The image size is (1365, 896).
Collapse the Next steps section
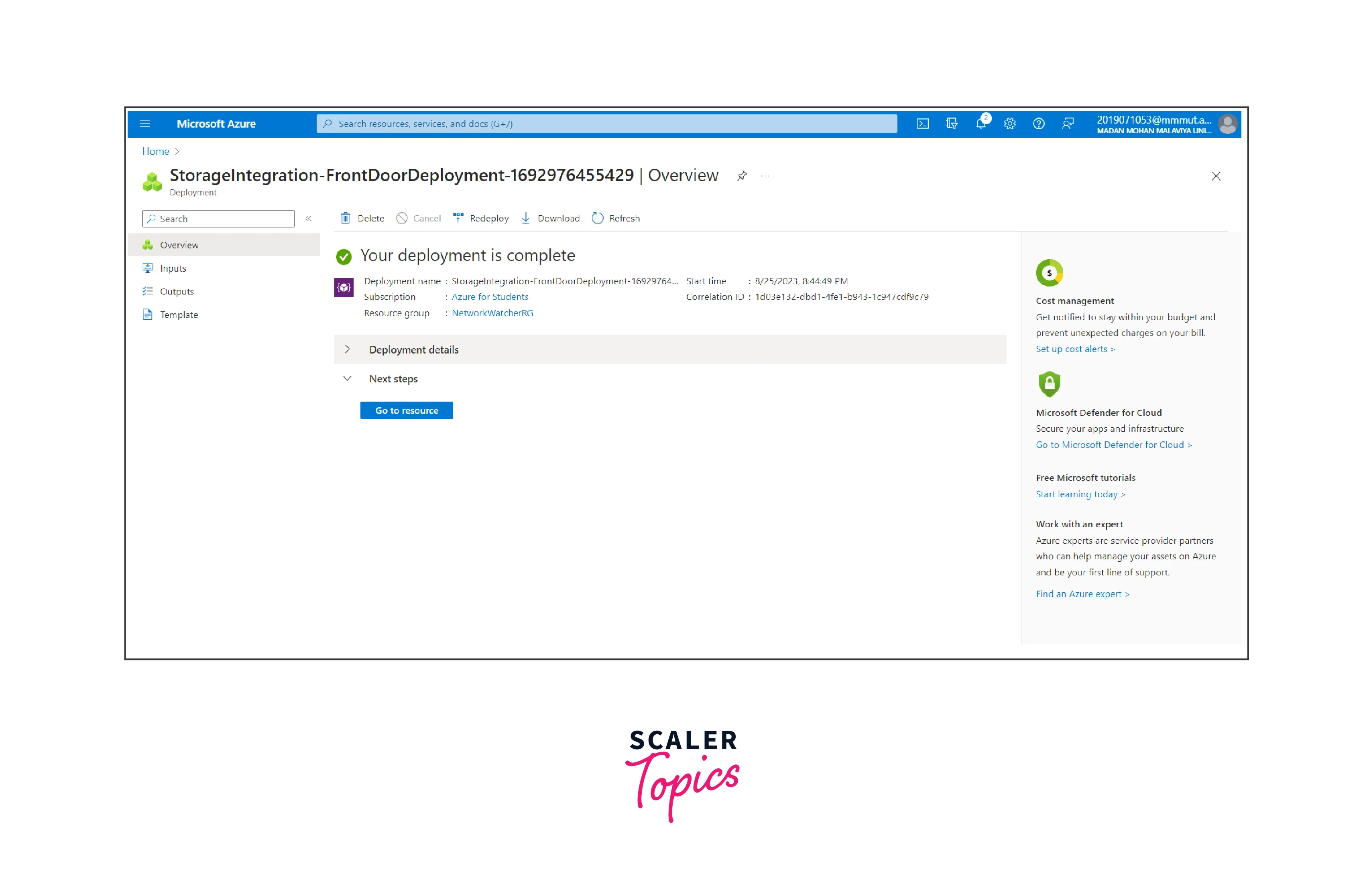click(348, 379)
